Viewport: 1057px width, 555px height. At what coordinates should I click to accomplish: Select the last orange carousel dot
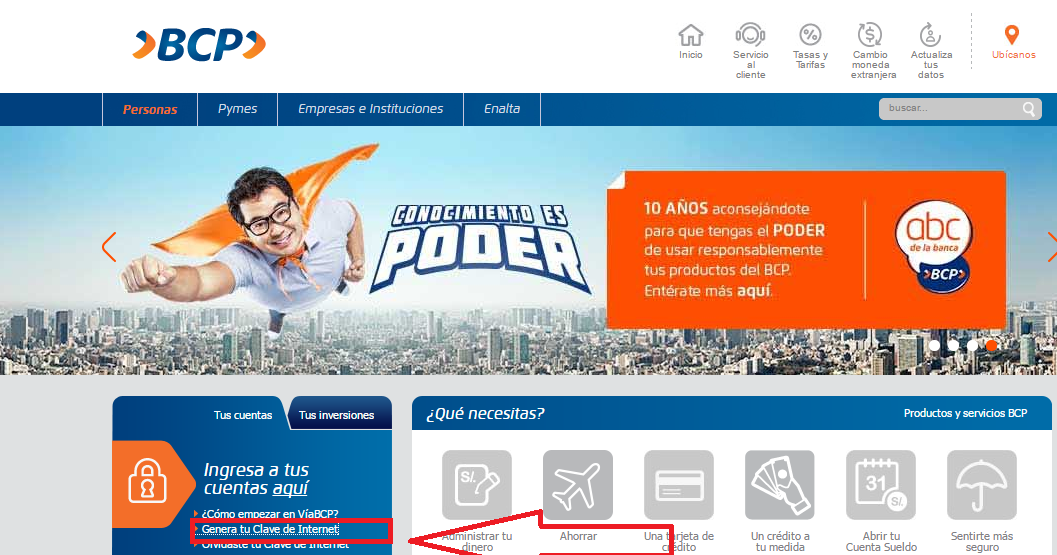[991, 345]
